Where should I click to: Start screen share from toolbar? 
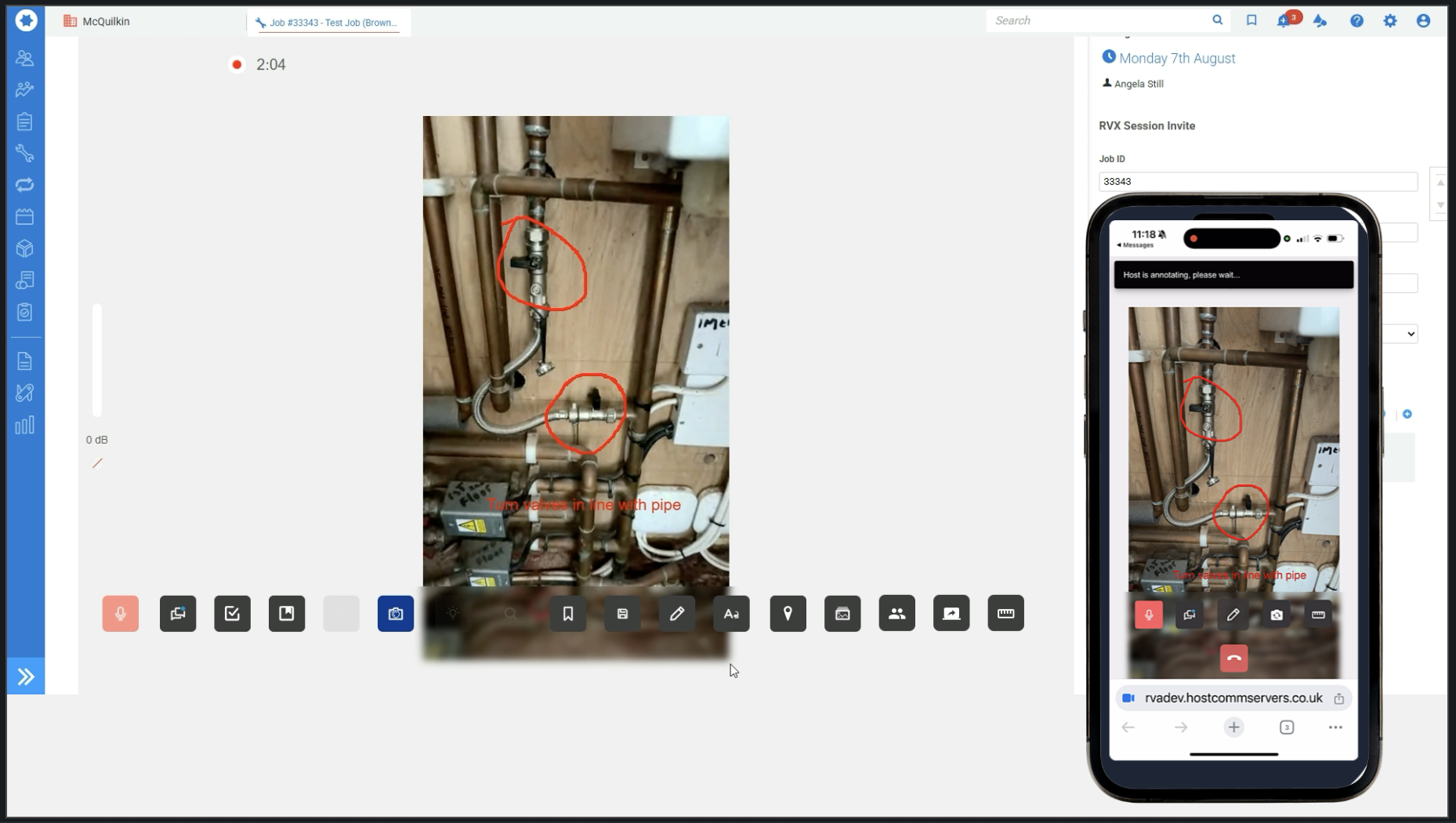click(x=951, y=614)
